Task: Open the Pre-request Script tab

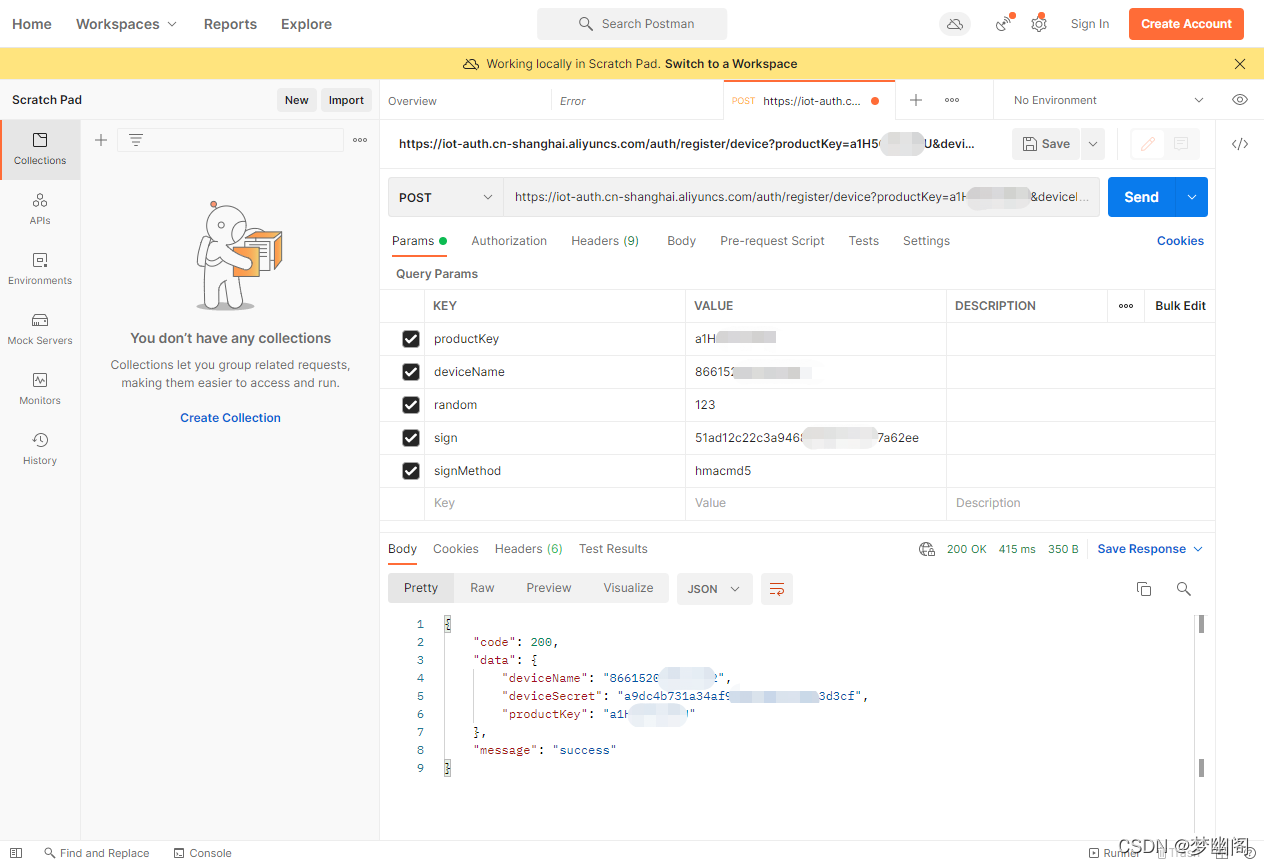Action: 772,241
